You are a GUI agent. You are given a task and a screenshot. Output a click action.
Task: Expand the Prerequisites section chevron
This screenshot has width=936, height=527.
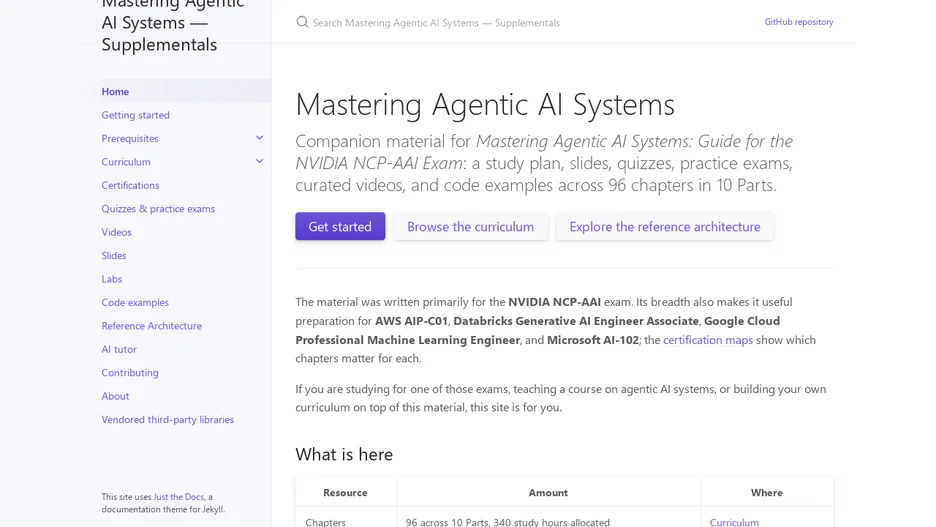260,138
